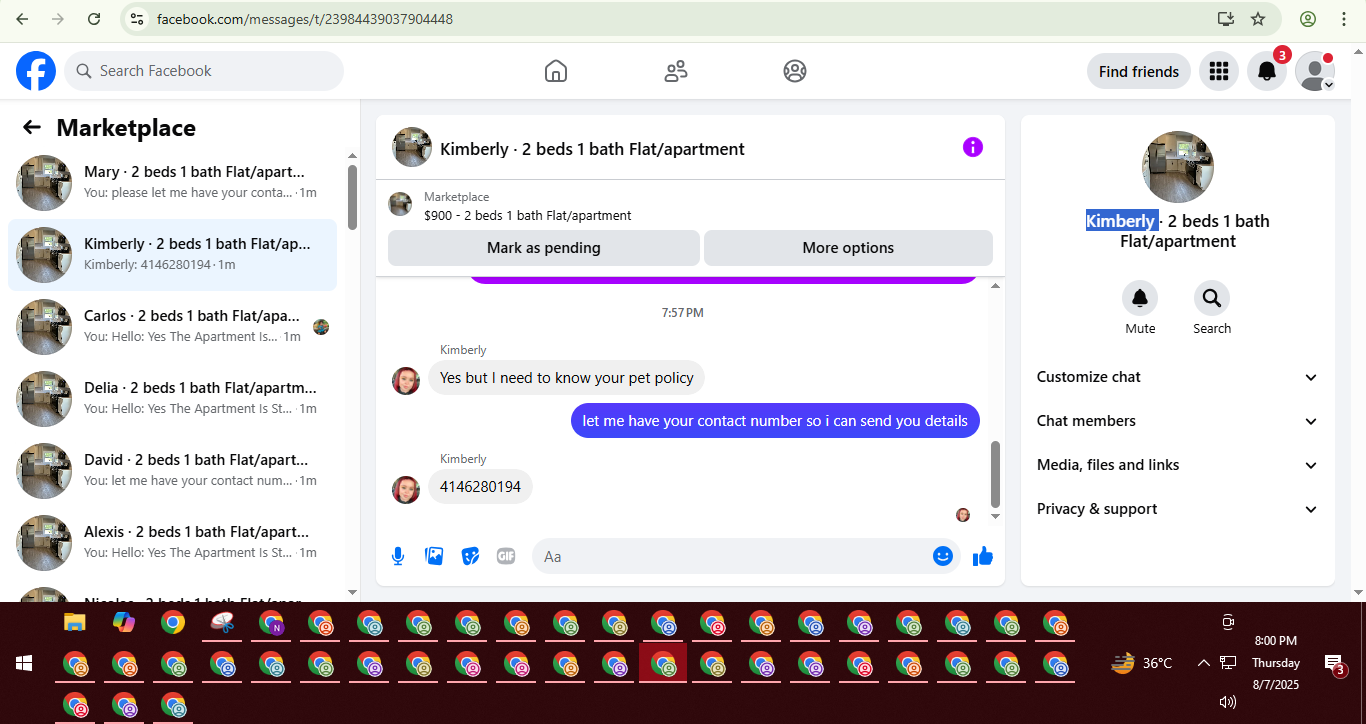Click the Find friends button
The image size is (1366, 724).
(x=1139, y=71)
